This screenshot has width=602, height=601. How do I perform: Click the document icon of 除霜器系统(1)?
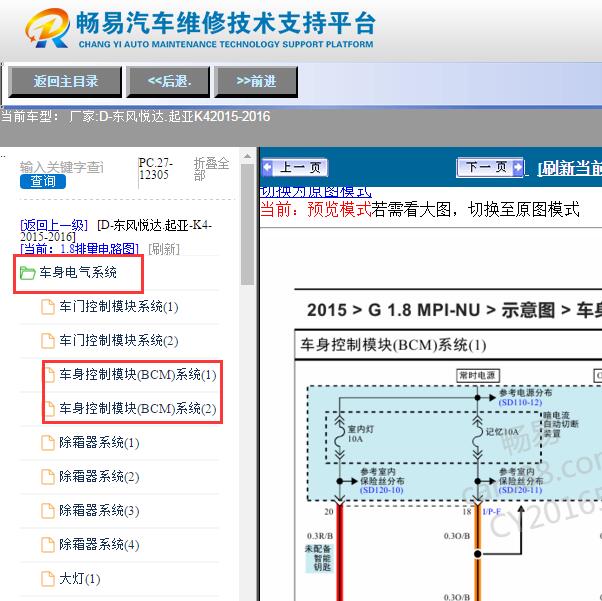(48, 443)
